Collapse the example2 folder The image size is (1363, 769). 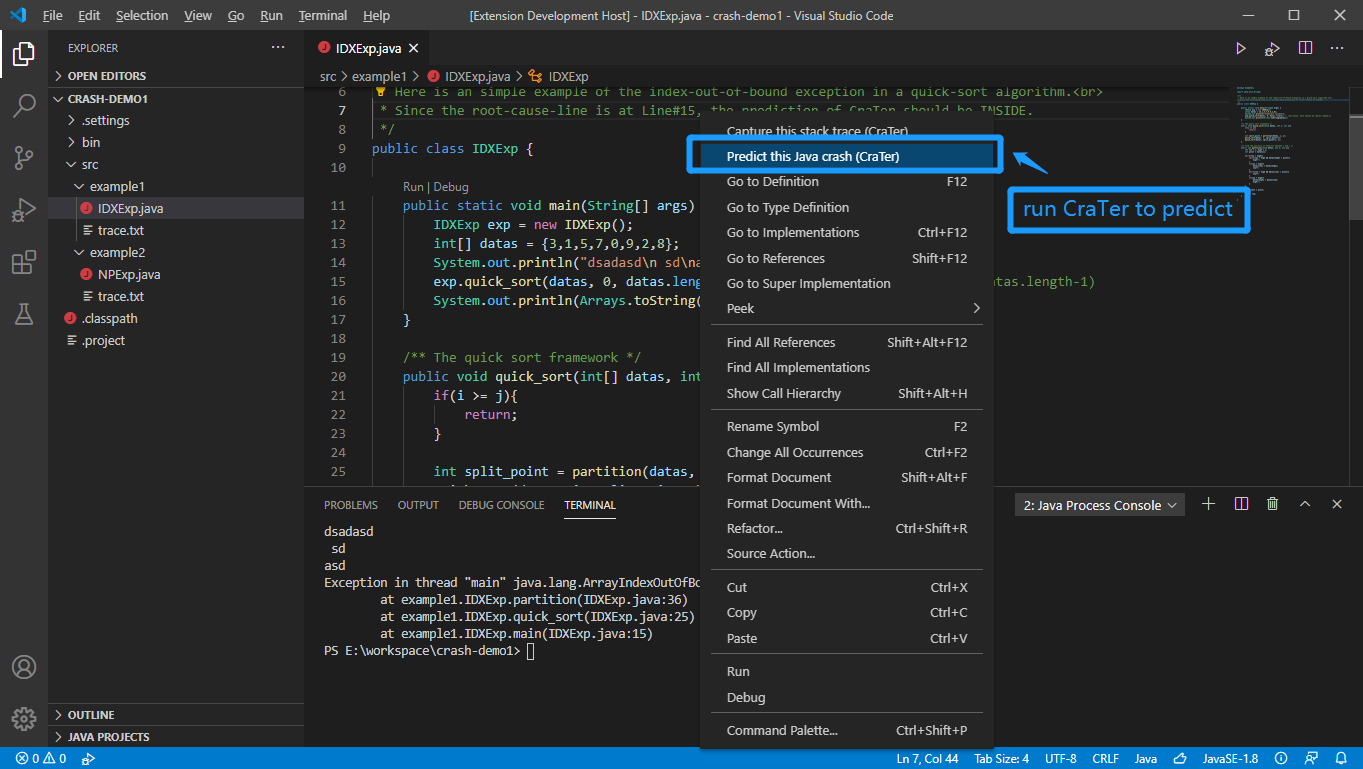tap(176, 252)
